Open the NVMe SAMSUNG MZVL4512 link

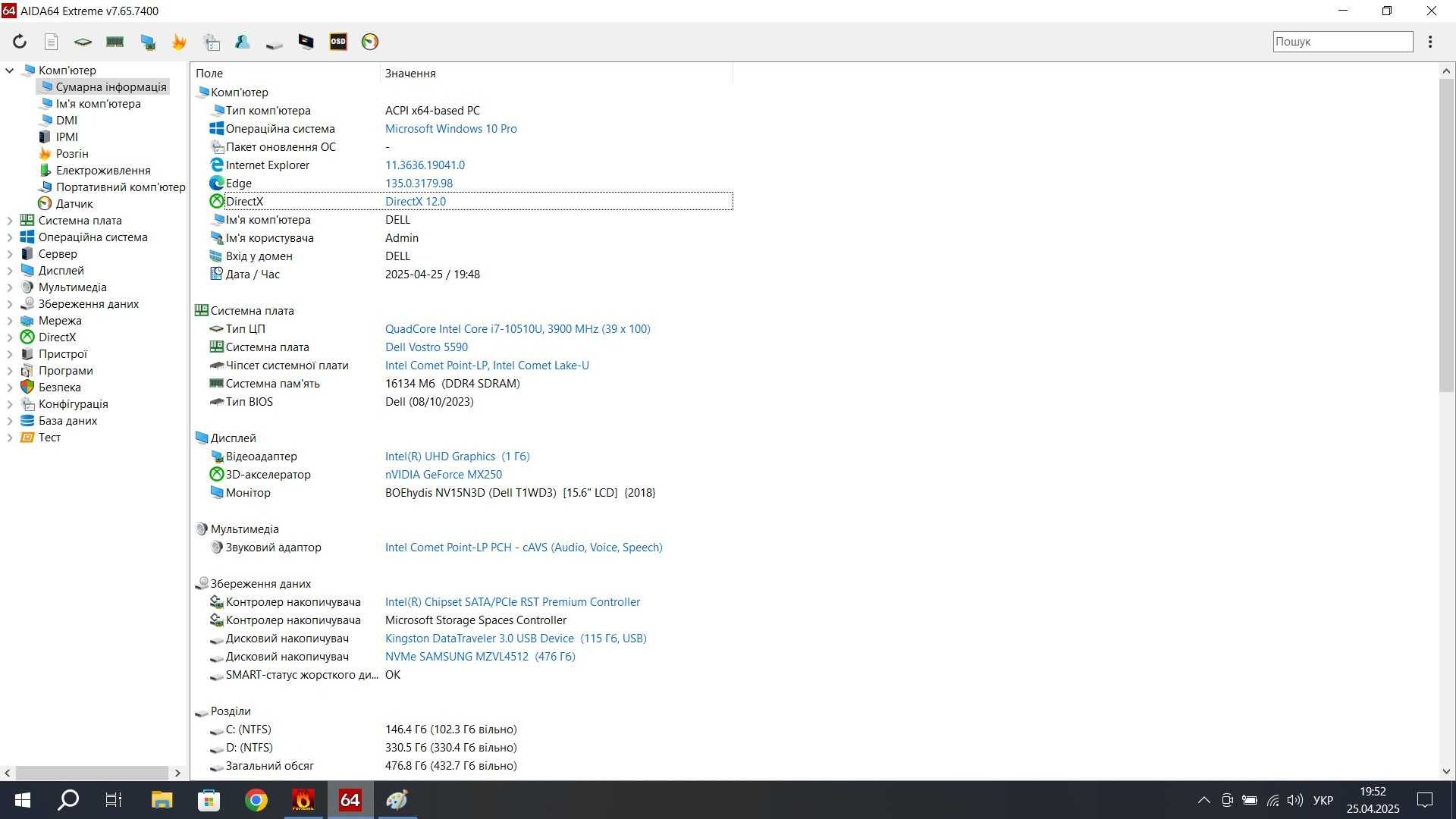[480, 657]
